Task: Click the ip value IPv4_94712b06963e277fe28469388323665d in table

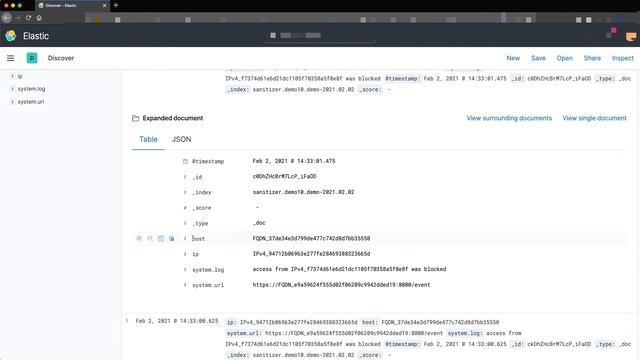Action: tap(311, 253)
